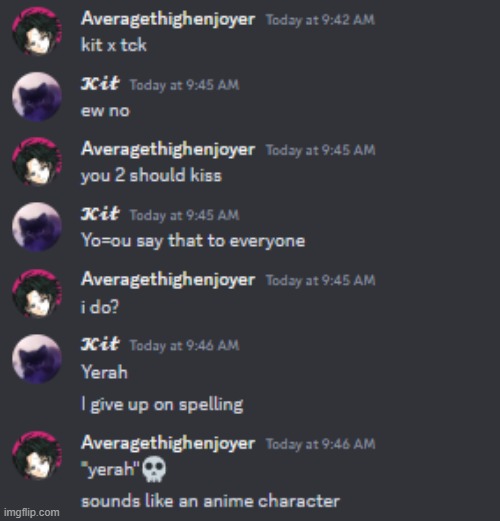Screen dimensions: 500x521
Task: Click Averagethighenjoyer username above 'you 2 should kiss'
Action: pos(168,149)
